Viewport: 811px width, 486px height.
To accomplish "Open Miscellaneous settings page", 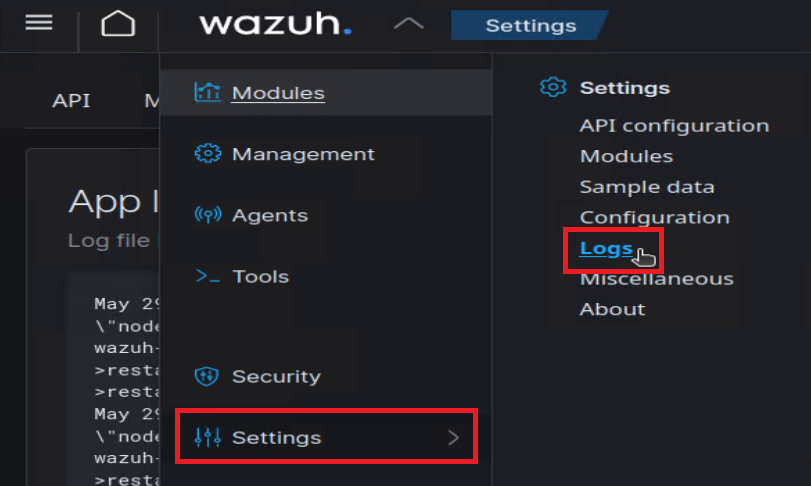I will point(656,279).
